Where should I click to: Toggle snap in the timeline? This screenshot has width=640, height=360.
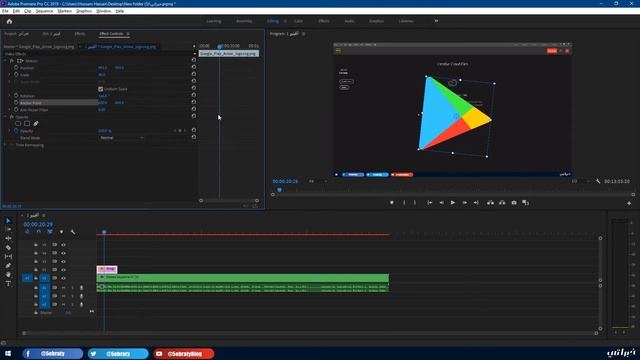tap(38, 232)
